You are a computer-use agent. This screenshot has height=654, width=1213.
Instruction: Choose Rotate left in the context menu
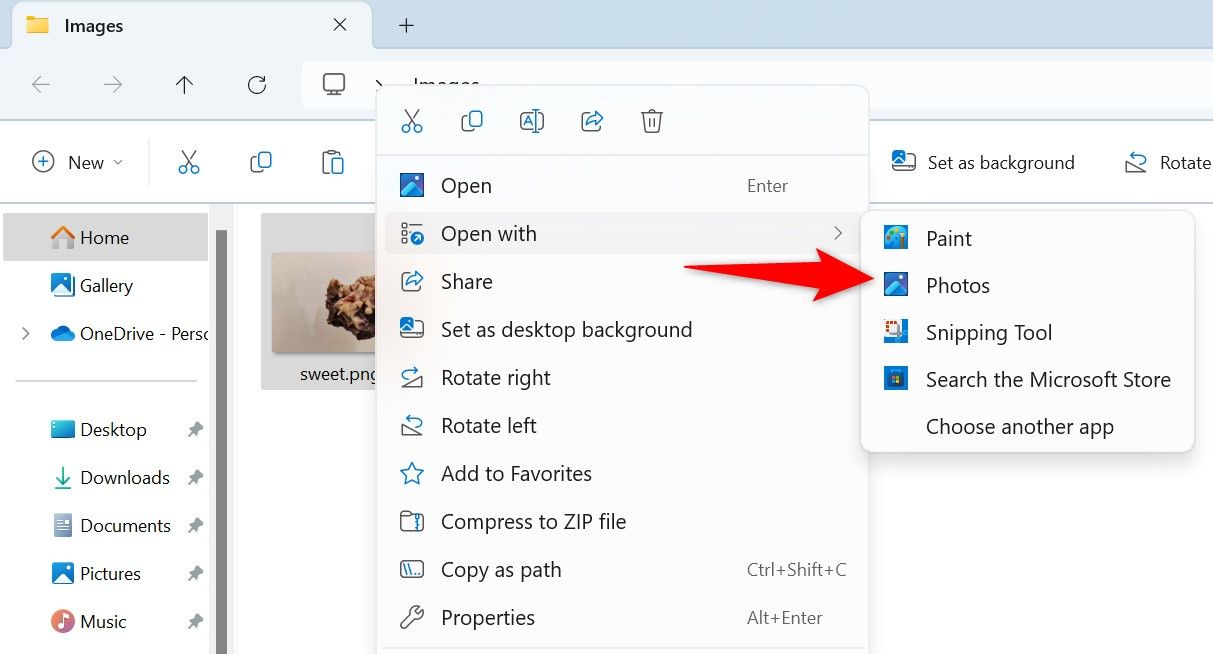pos(622,426)
